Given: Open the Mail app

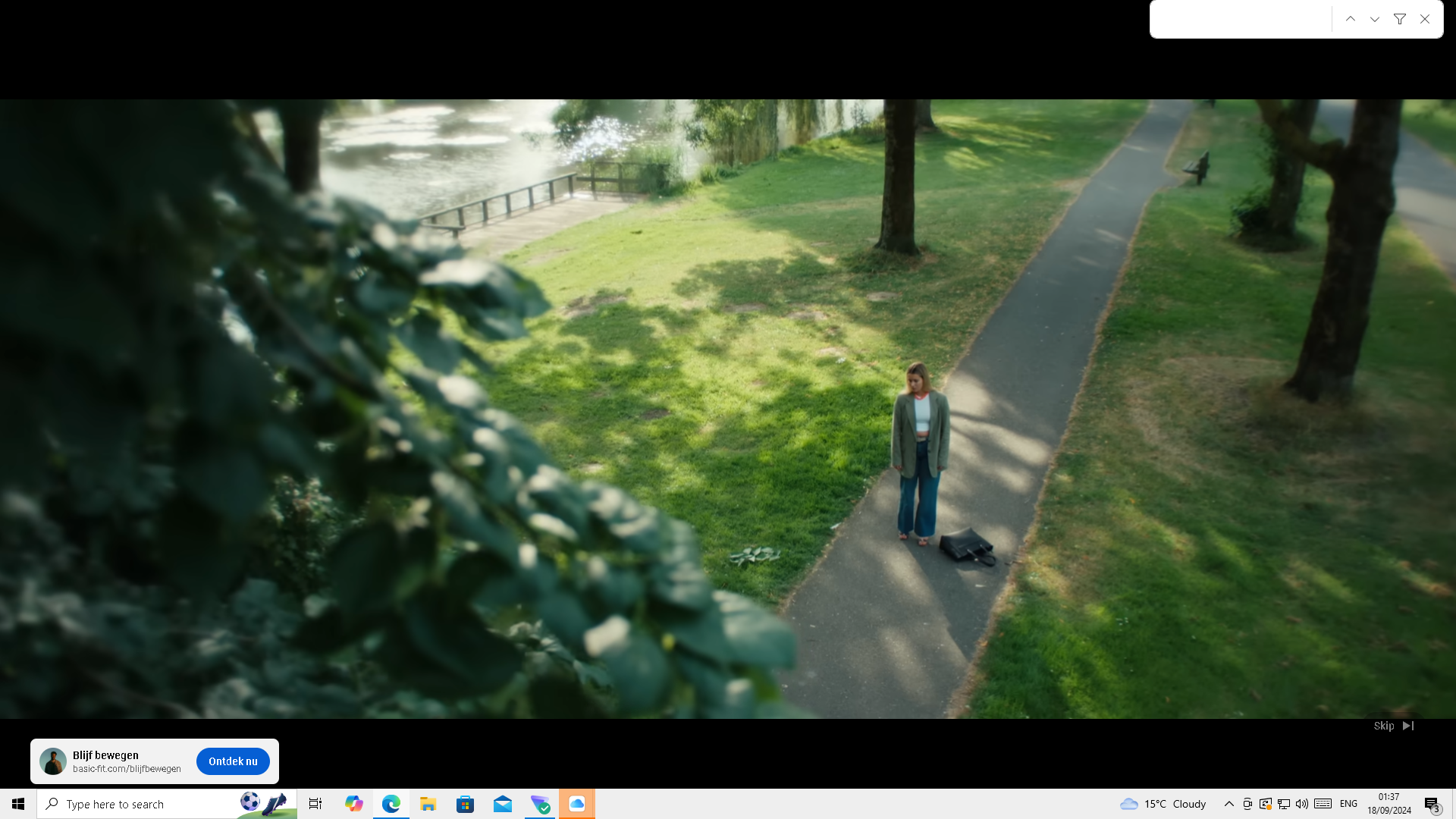Looking at the screenshot, I should click(x=503, y=804).
